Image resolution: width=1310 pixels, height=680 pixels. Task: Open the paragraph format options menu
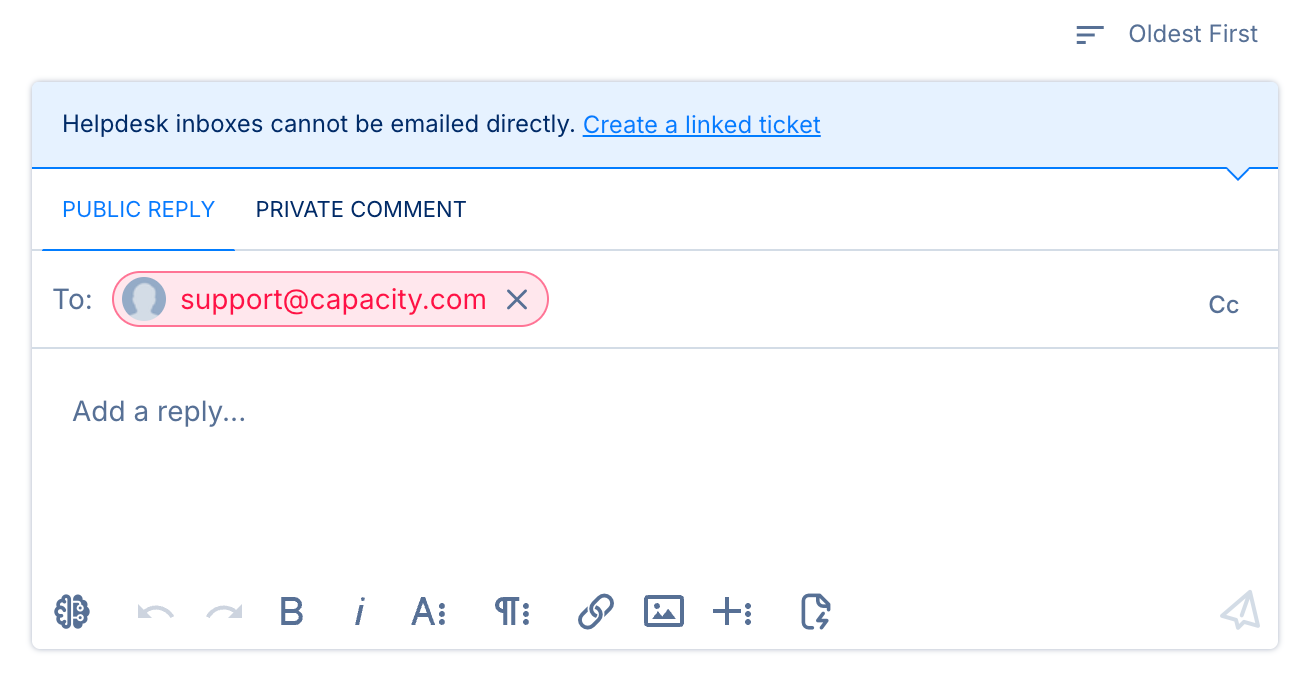pyautogui.click(x=512, y=611)
